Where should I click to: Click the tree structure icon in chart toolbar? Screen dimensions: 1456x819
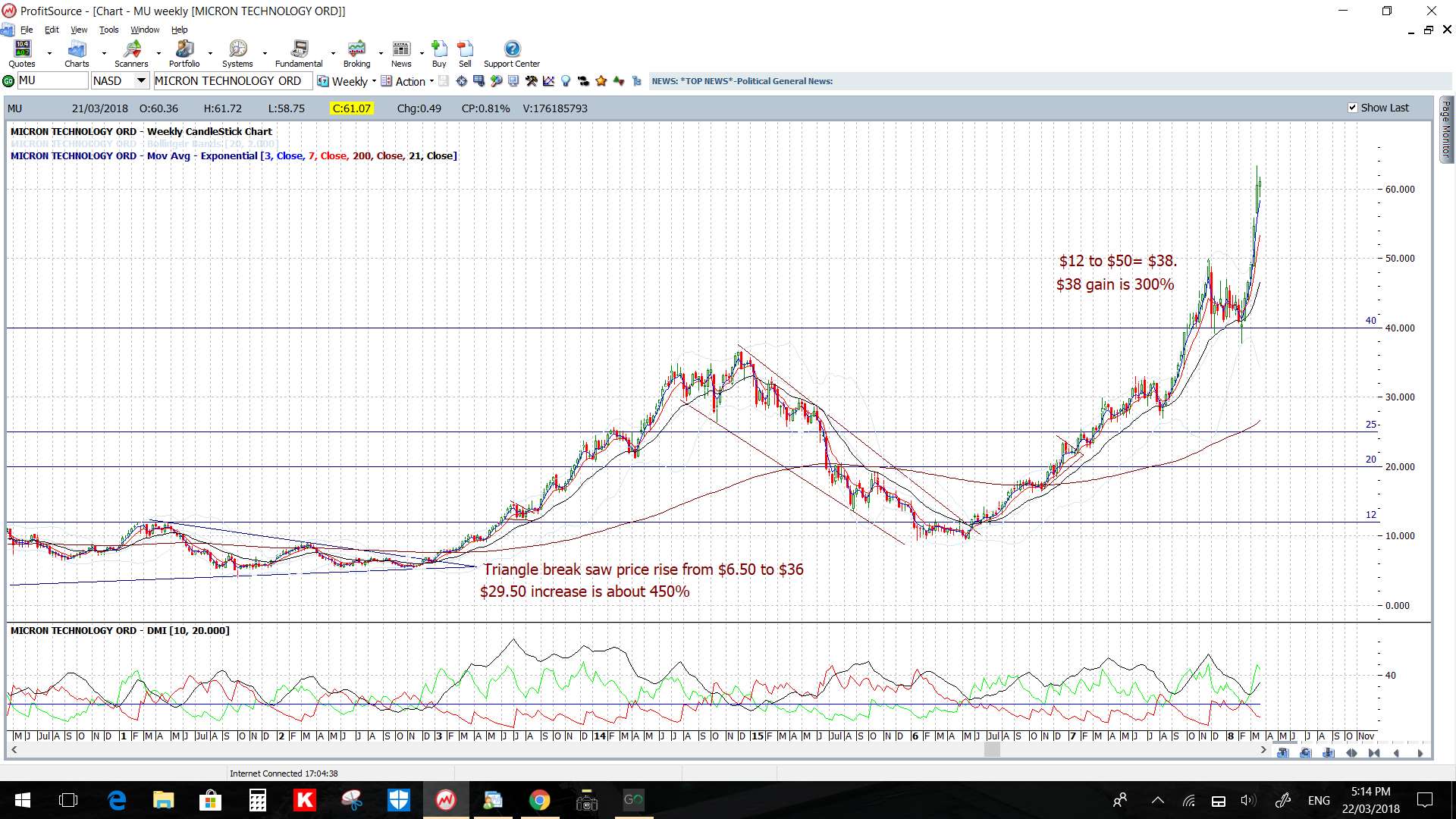pyautogui.click(x=637, y=81)
